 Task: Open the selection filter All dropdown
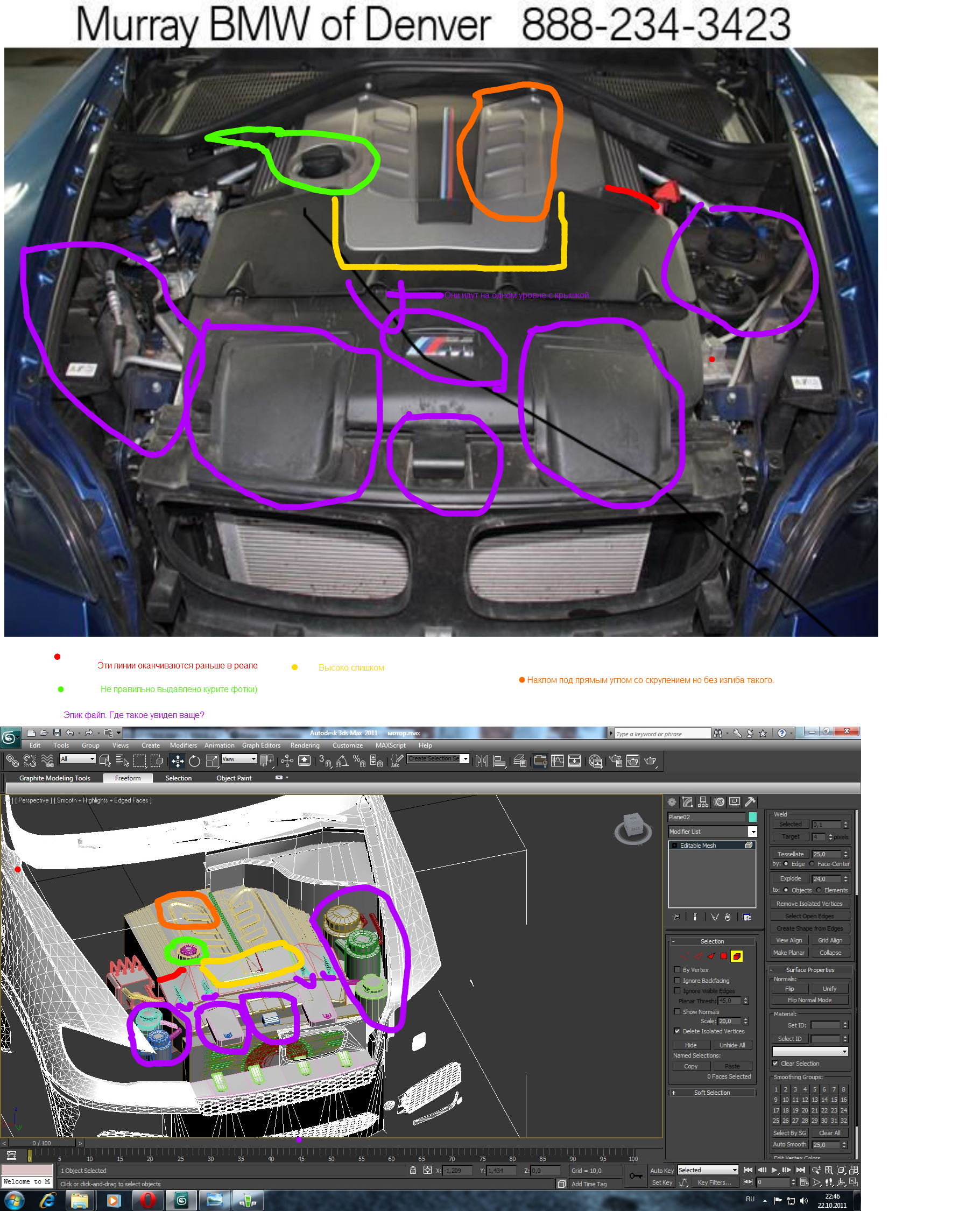click(78, 759)
